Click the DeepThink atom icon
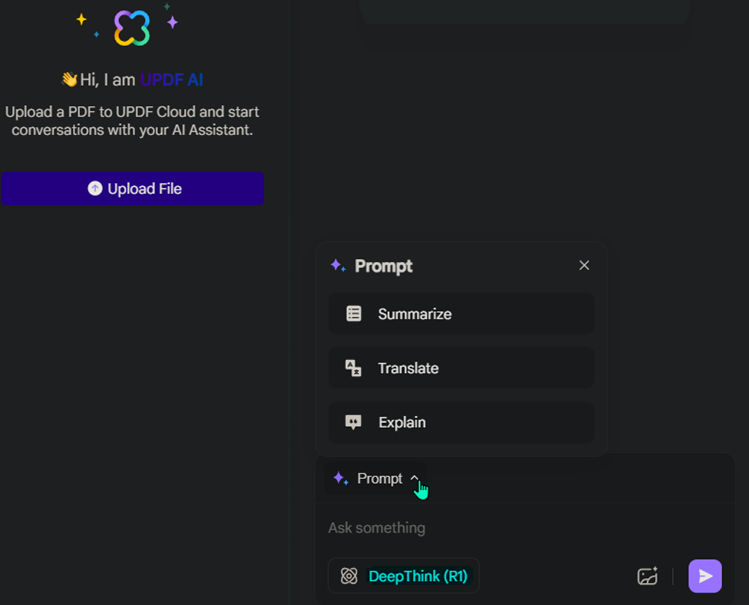749x605 pixels. pos(349,576)
